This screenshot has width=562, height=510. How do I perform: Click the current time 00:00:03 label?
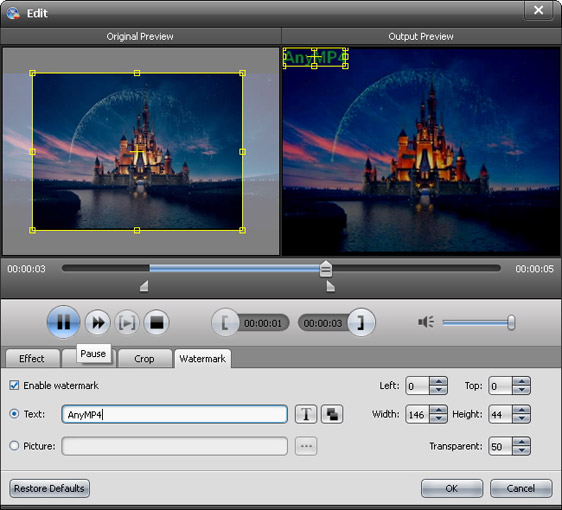(x=27, y=269)
